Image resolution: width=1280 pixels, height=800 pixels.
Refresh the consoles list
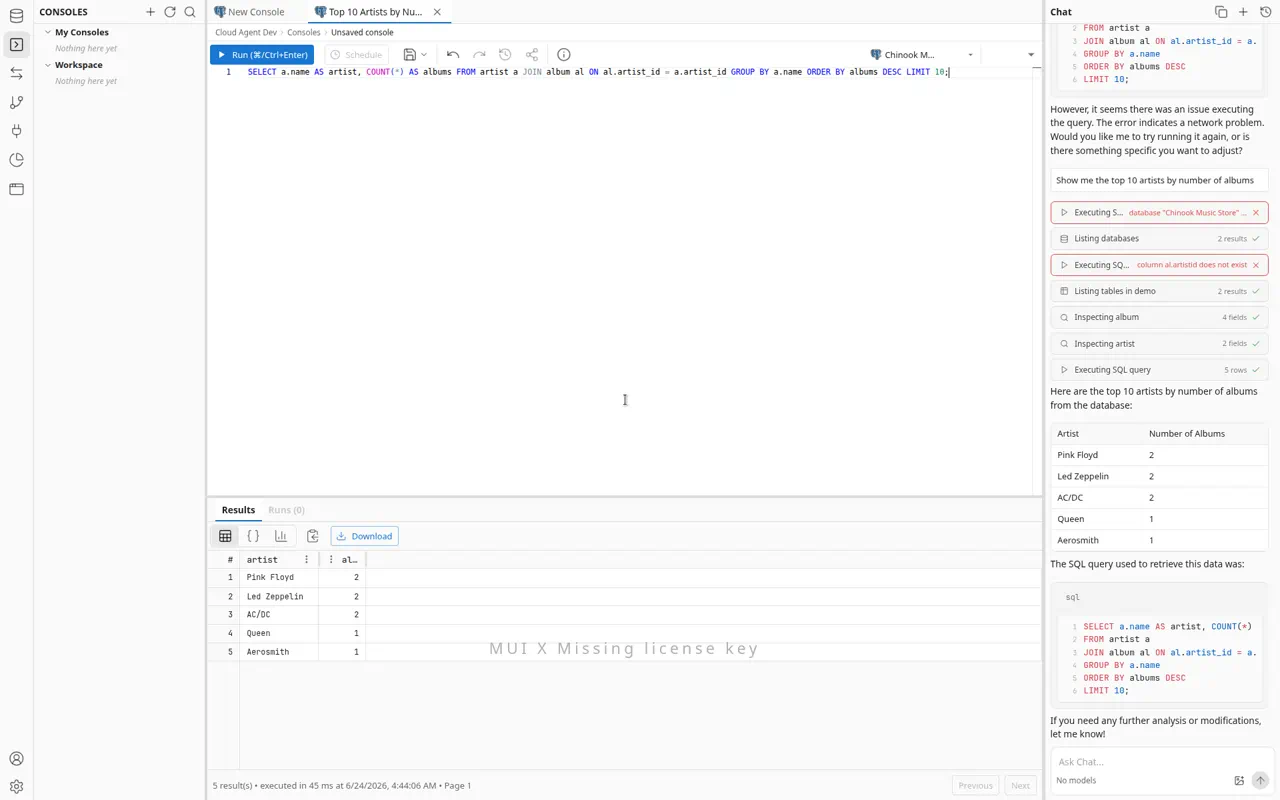(170, 12)
